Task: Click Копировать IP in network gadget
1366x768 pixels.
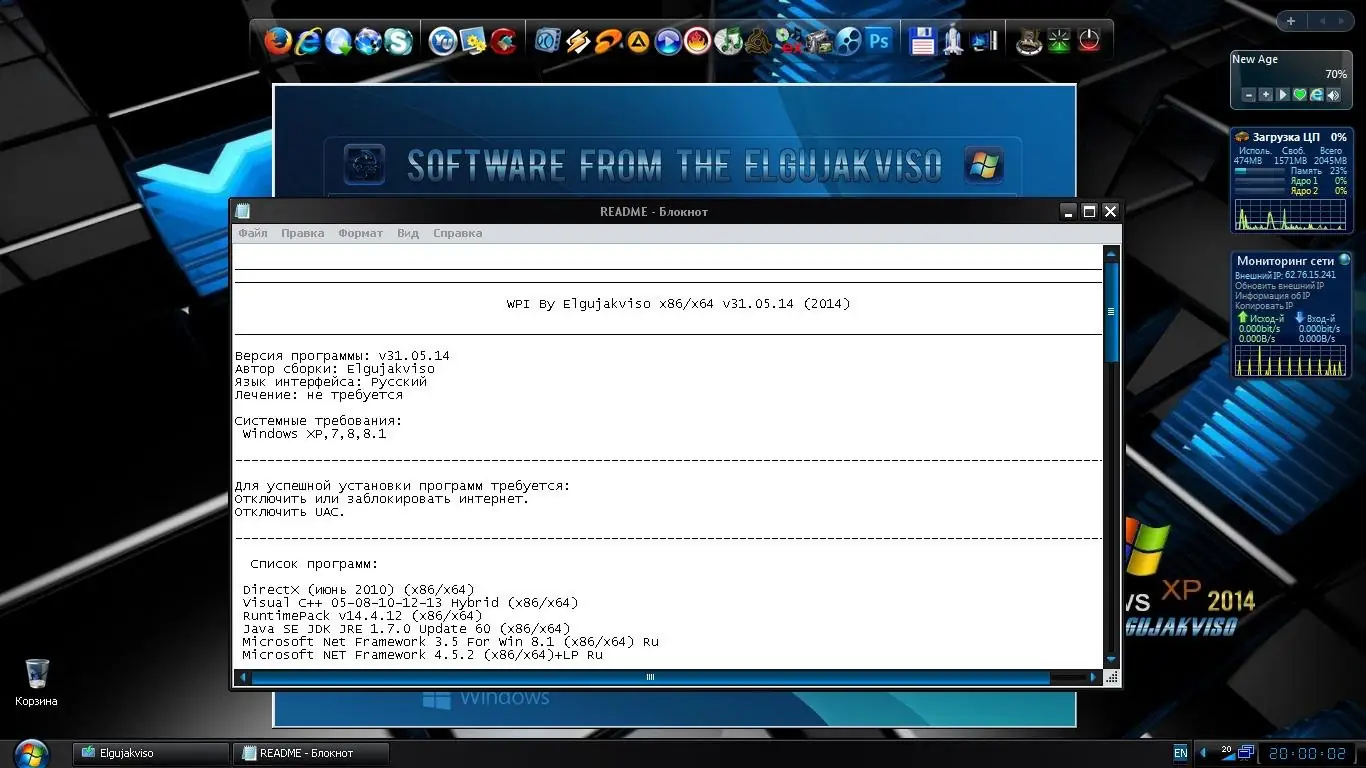Action: tap(1264, 305)
